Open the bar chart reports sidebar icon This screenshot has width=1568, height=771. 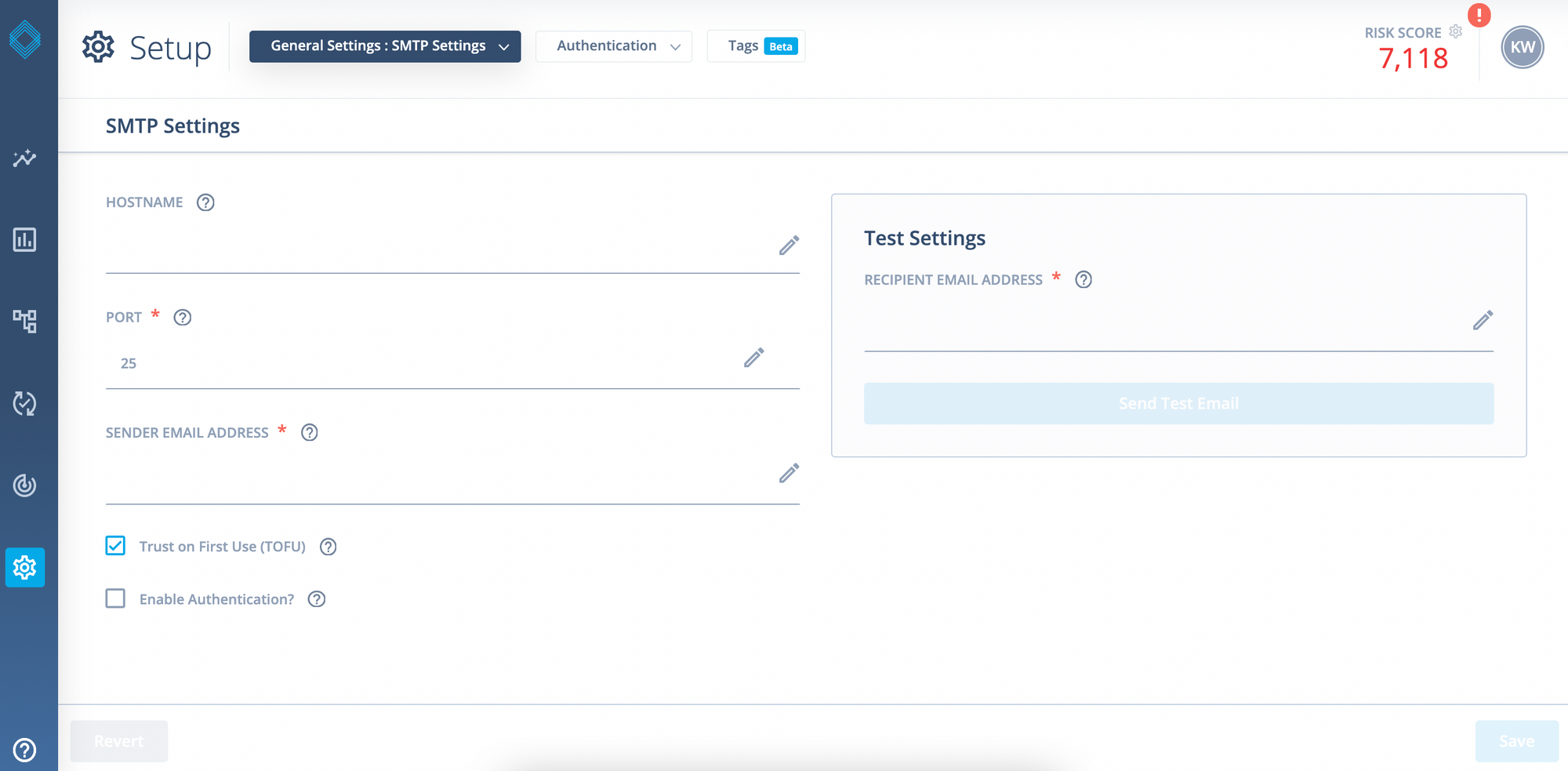(24, 240)
